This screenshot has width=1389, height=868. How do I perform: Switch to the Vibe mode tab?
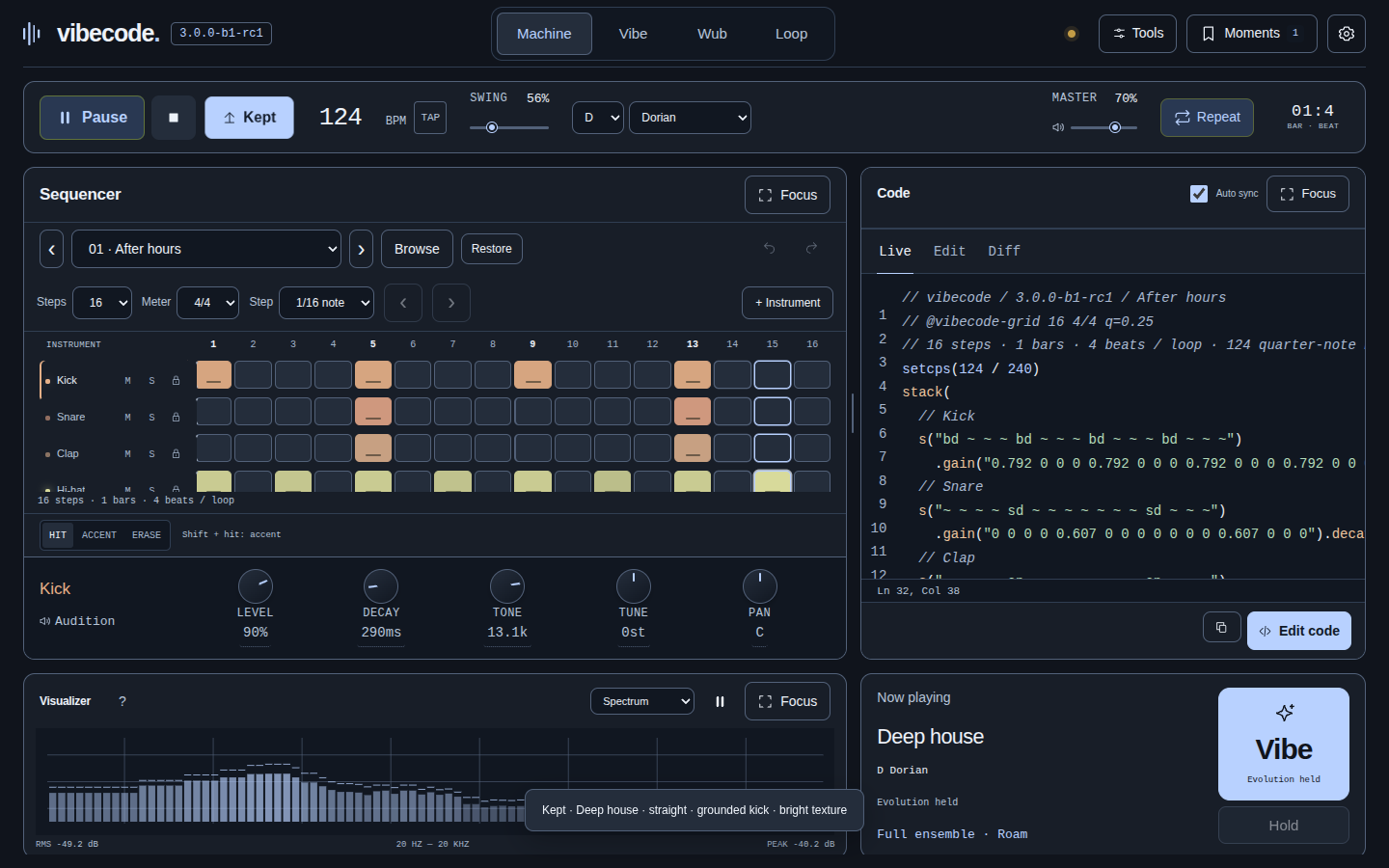click(x=633, y=34)
